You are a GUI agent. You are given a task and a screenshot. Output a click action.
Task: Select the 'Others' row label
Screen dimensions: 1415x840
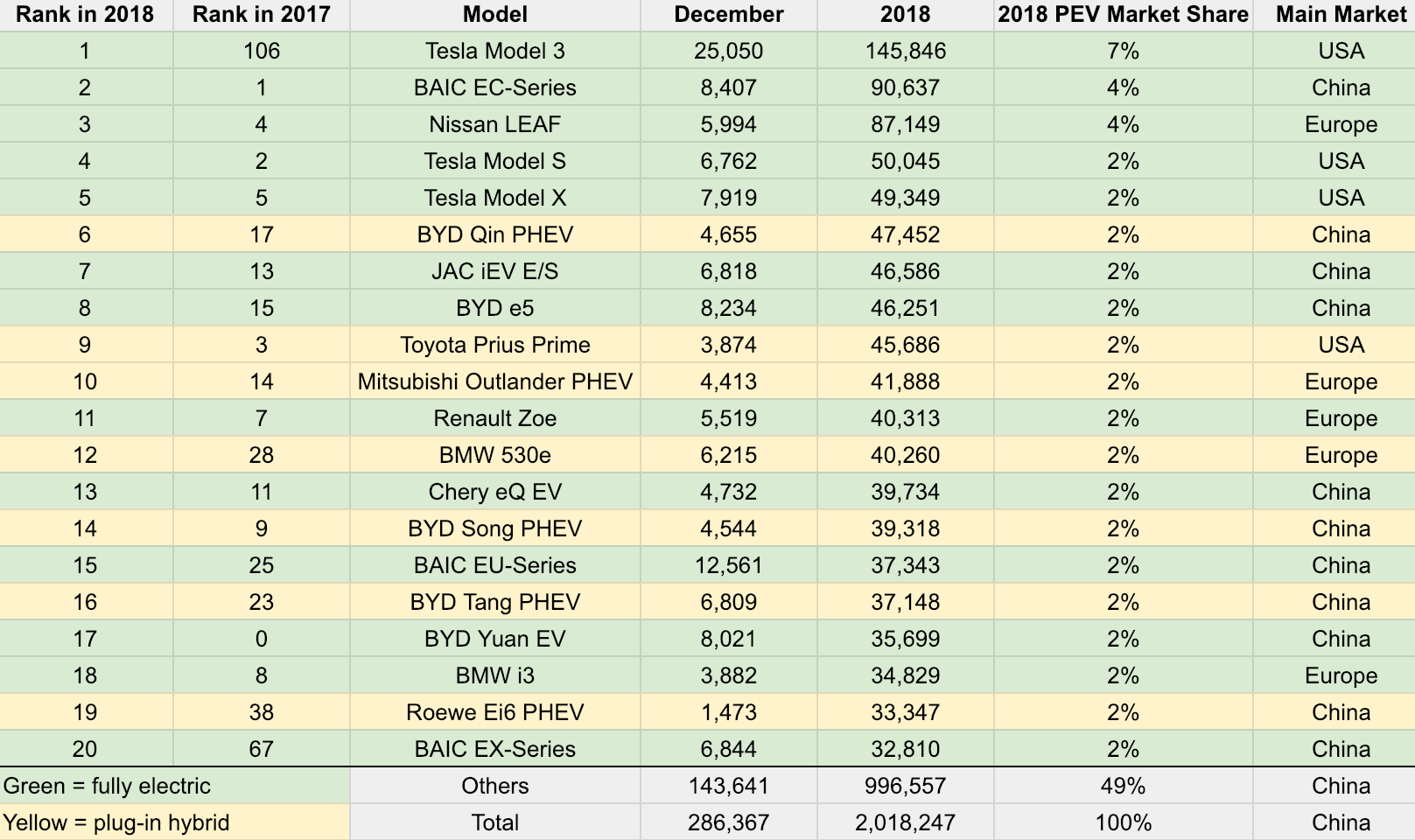pyautogui.click(x=494, y=786)
